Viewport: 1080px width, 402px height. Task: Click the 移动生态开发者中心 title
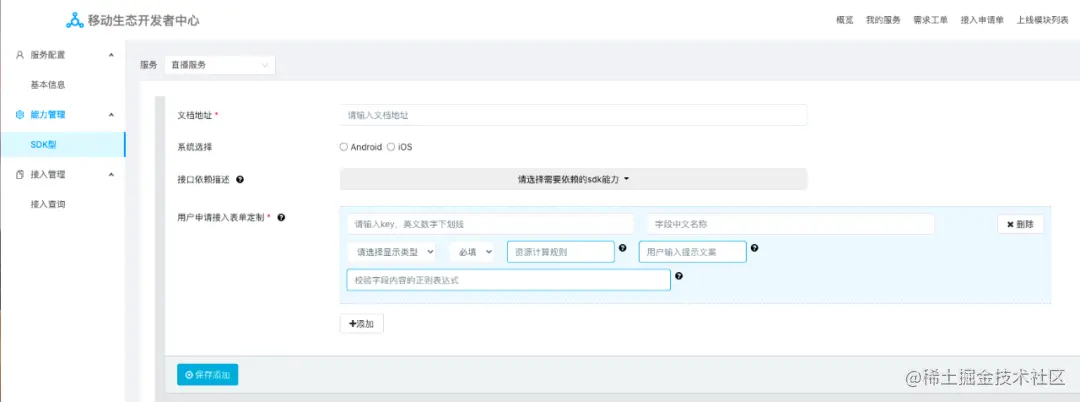tap(144, 21)
